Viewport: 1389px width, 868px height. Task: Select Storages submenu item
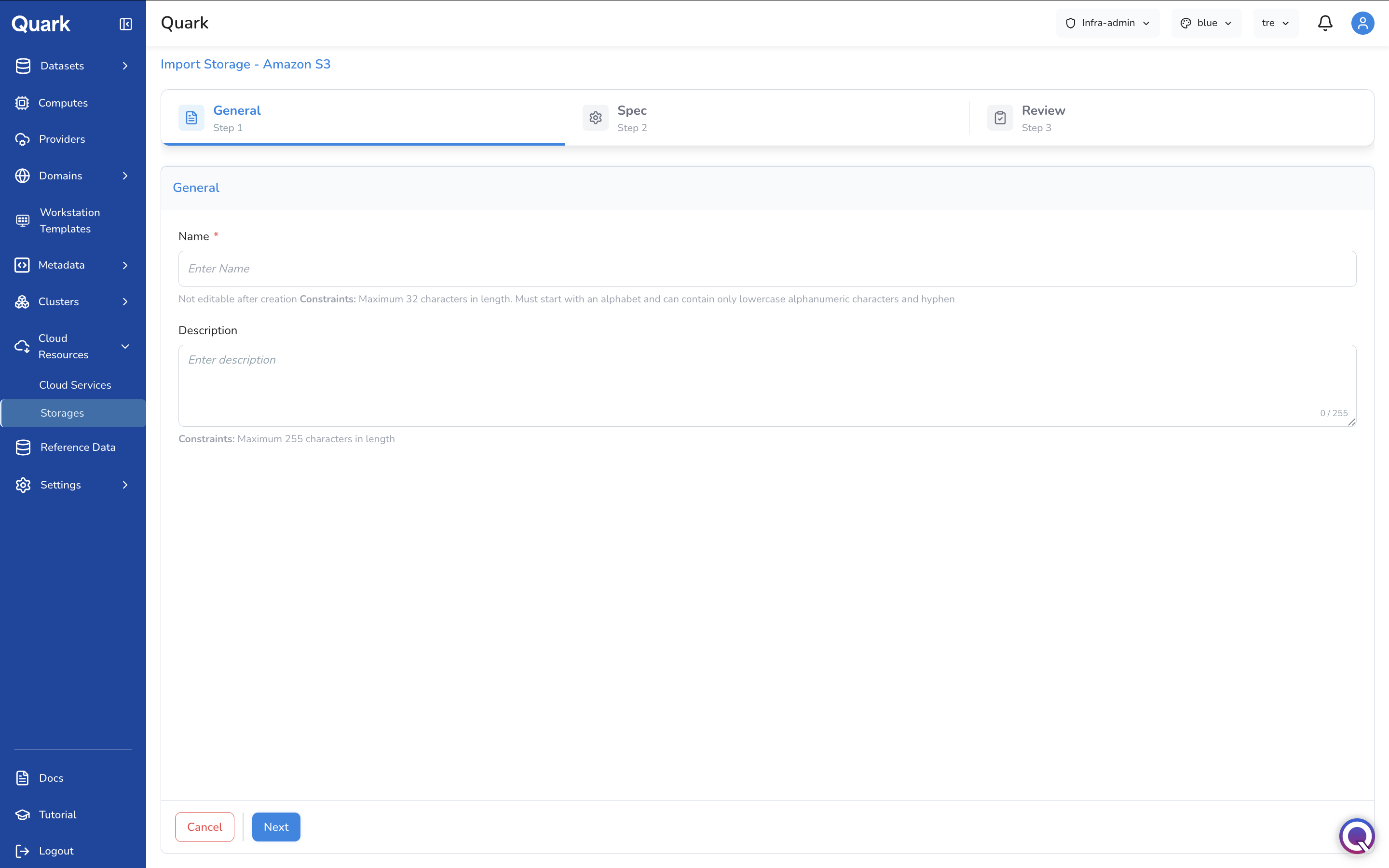pos(73,413)
